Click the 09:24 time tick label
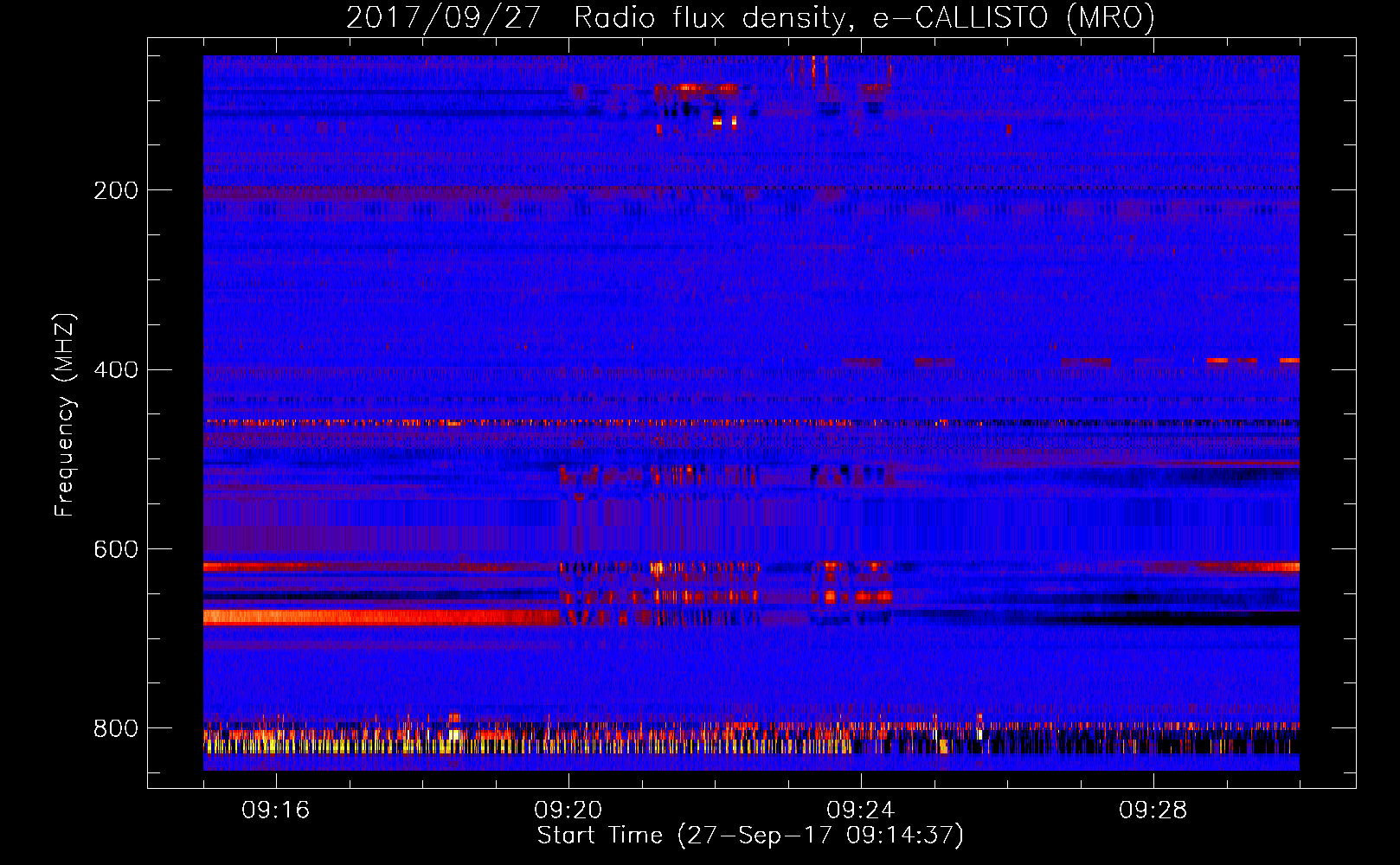This screenshot has height=865, width=1400. click(861, 811)
